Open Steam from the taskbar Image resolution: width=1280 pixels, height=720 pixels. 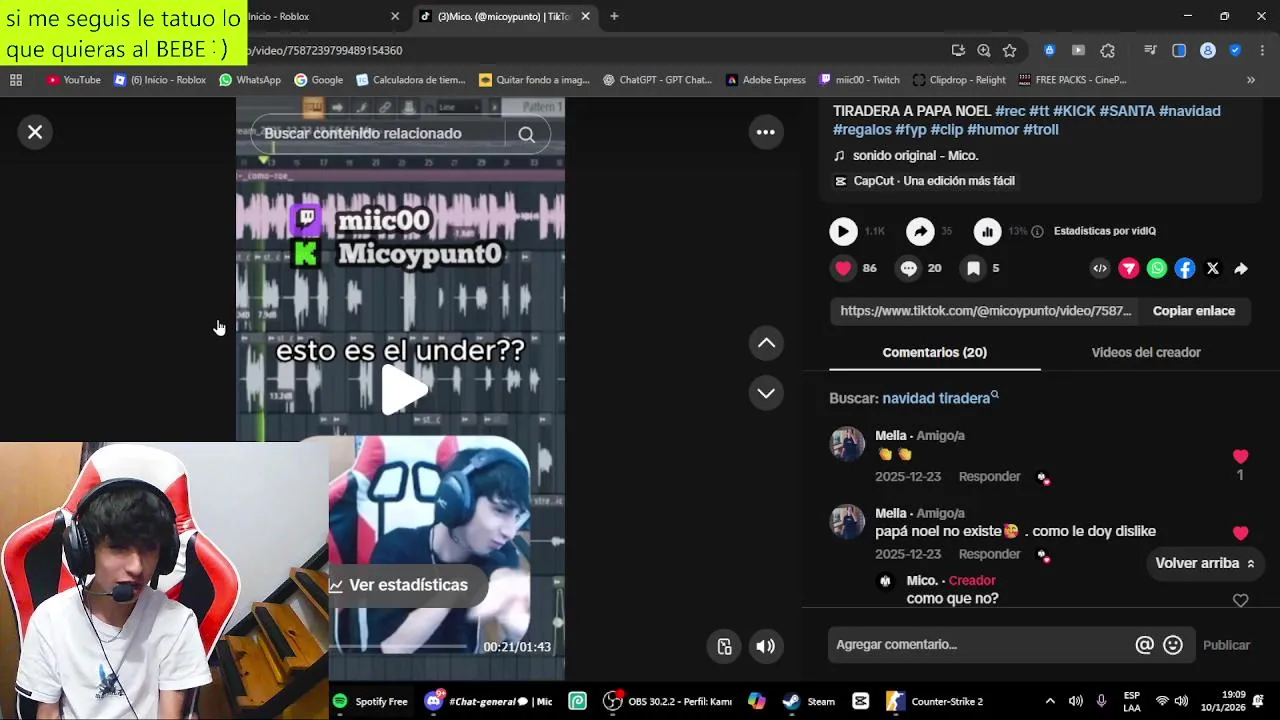[x=809, y=702]
